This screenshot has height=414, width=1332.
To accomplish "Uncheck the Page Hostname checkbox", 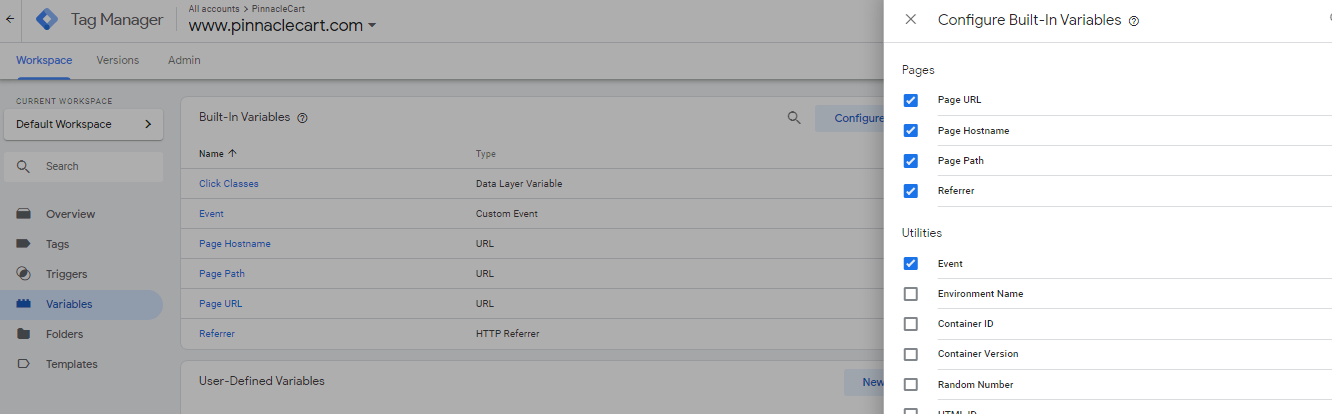I will click(910, 131).
